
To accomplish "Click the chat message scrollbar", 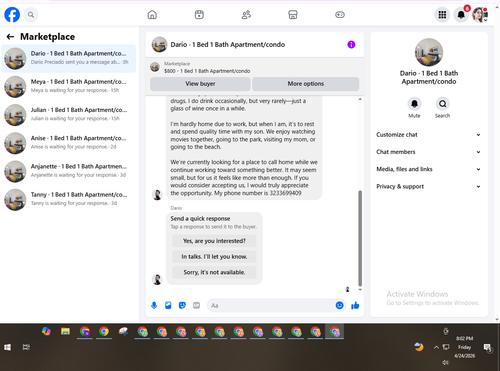I will click(x=360, y=238).
